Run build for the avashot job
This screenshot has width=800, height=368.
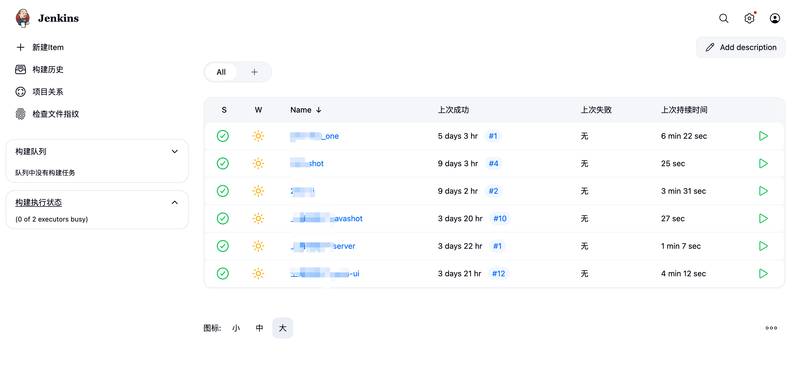763,218
